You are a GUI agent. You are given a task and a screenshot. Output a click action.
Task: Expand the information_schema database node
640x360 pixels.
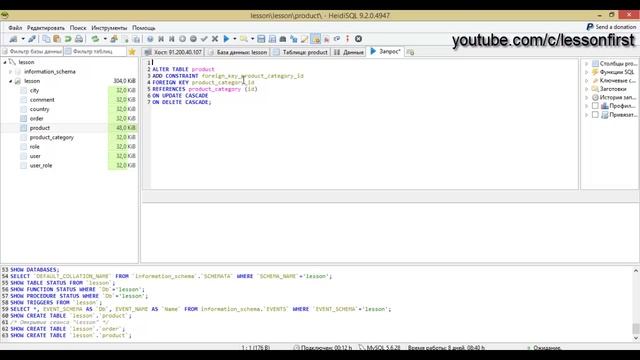11,71
